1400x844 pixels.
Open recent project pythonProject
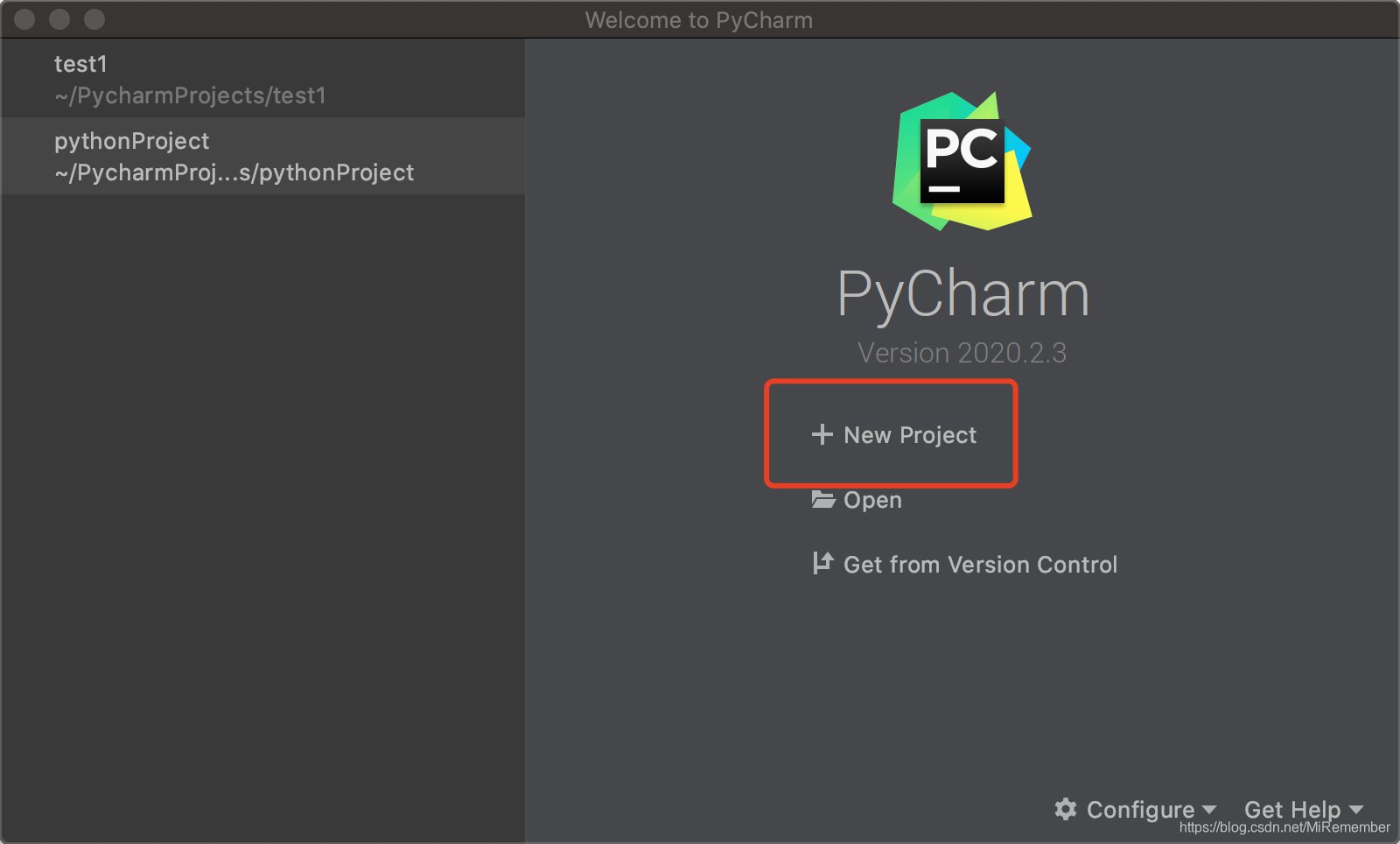(x=262, y=156)
